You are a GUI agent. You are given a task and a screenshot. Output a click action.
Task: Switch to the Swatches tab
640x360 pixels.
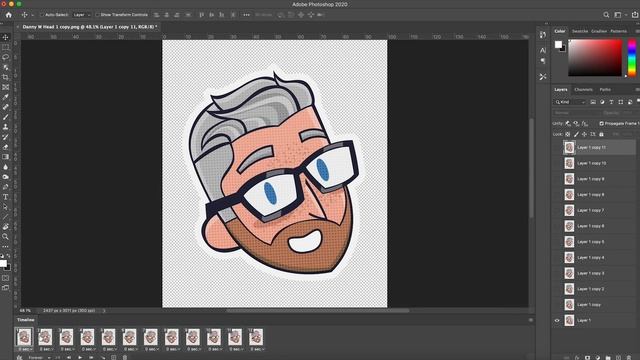580,31
